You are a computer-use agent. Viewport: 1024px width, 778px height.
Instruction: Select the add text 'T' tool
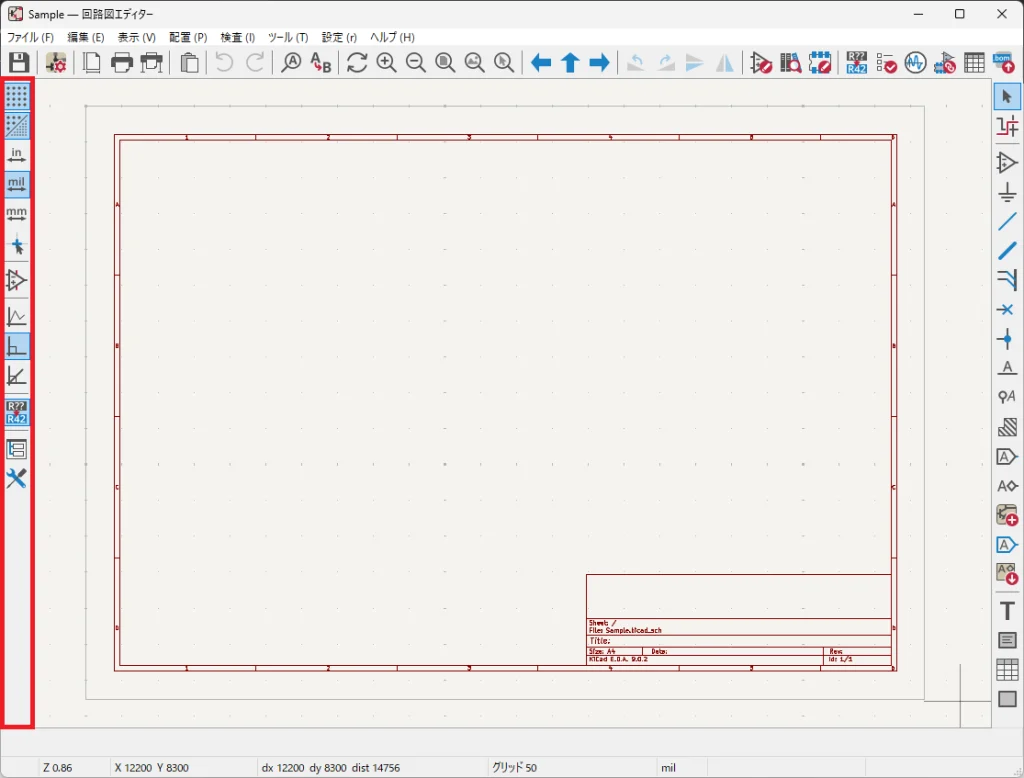point(1007,611)
